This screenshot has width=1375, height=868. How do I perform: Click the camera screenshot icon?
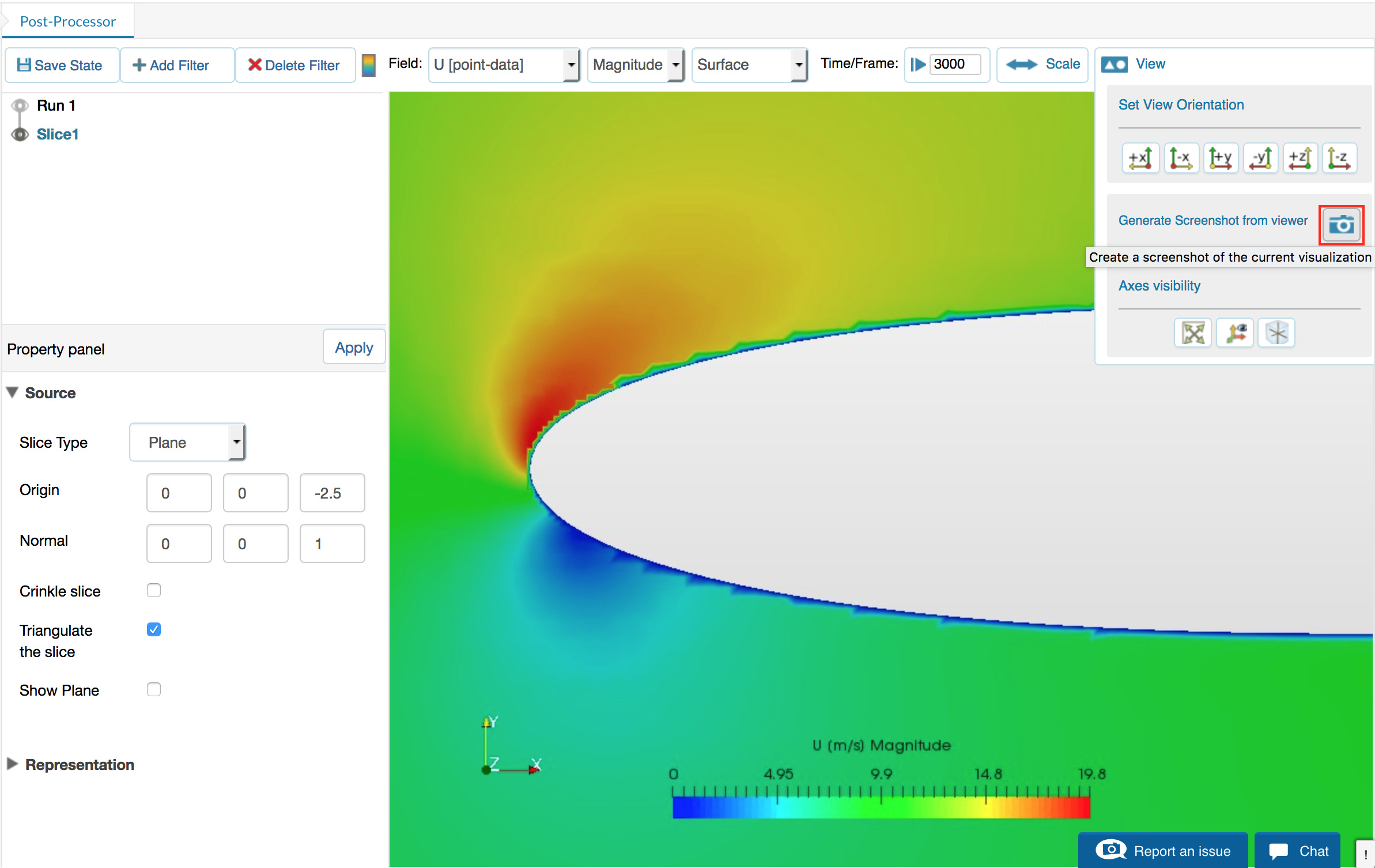(1341, 225)
